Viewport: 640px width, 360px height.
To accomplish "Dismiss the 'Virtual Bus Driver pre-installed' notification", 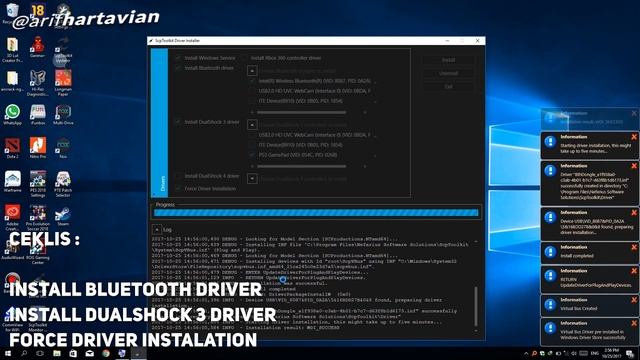I will coord(634,324).
